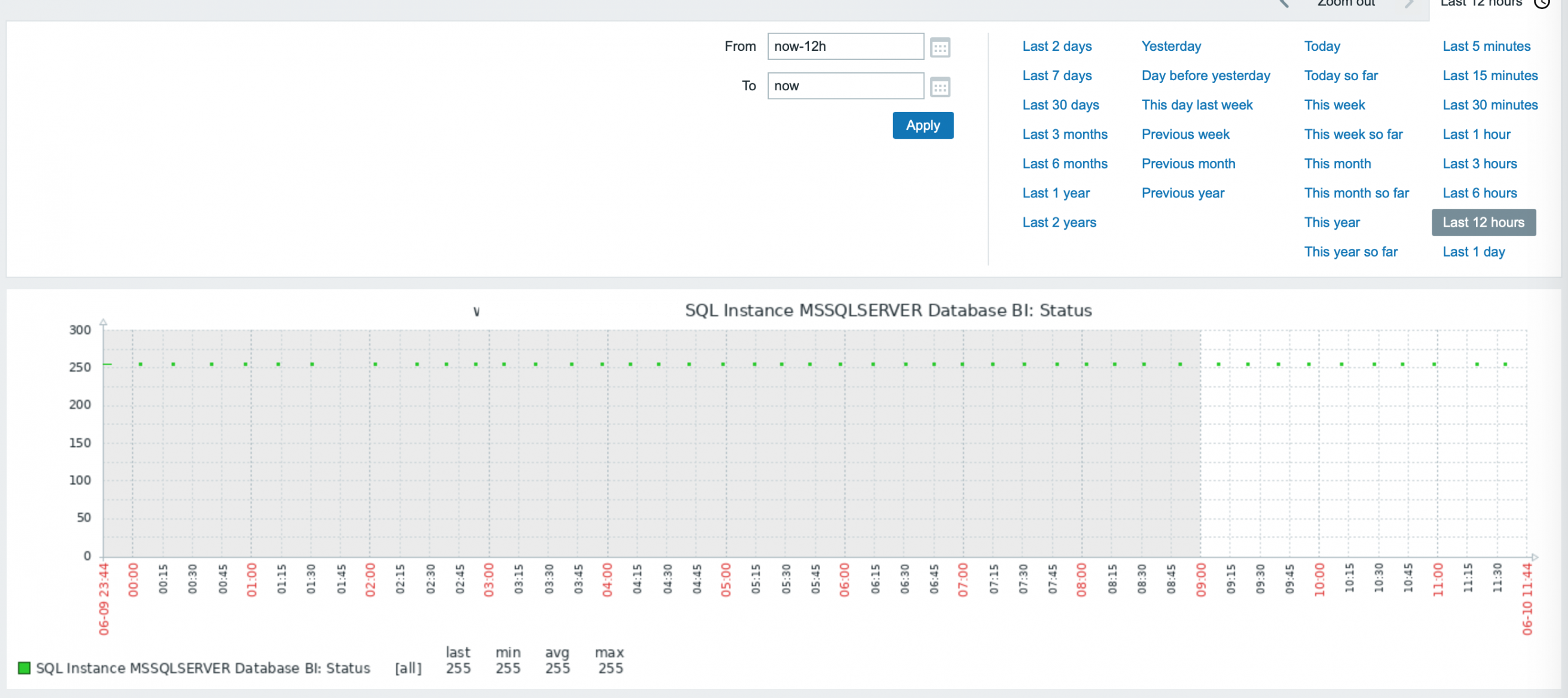Pick the Last 5 minutes preset
This screenshot has height=698, width=1568.
click(1486, 47)
